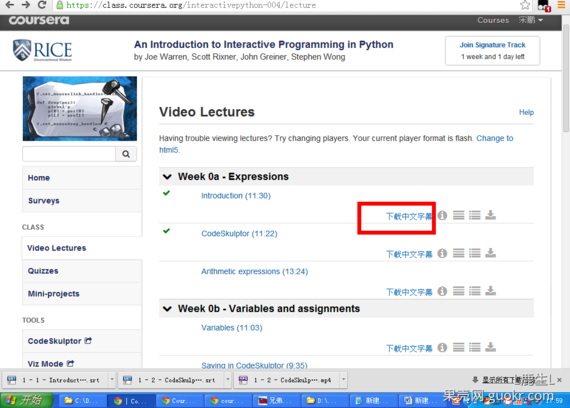
Task: Click the Courses link in header
Action: point(493,20)
